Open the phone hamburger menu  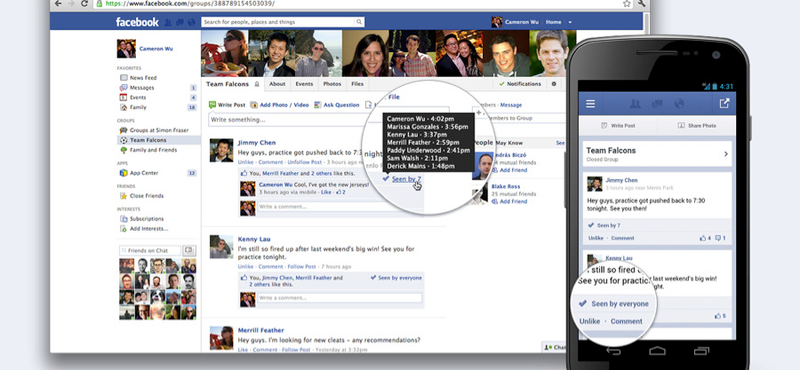(x=590, y=104)
